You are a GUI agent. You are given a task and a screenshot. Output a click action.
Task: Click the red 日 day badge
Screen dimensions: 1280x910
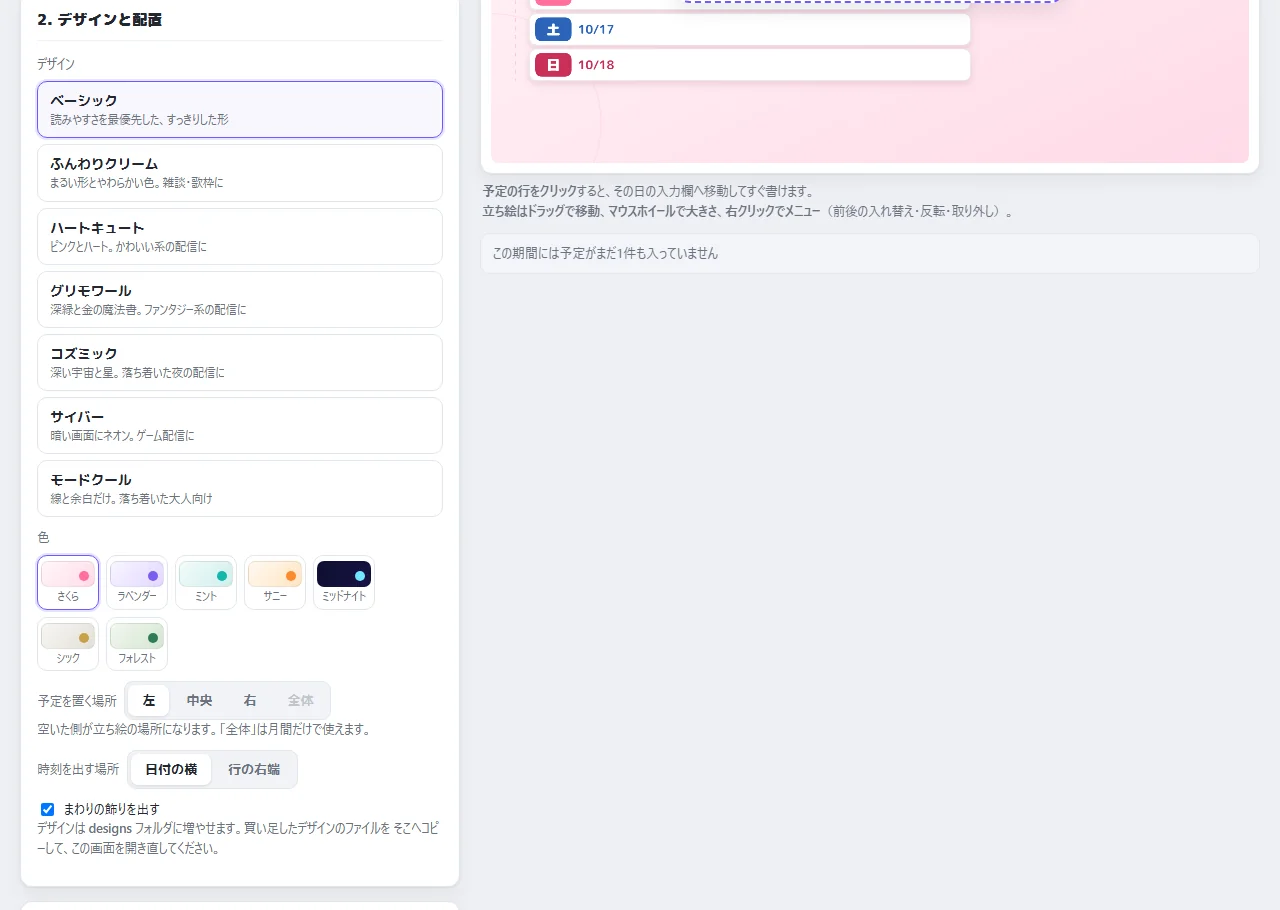pyautogui.click(x=553, y=65)
